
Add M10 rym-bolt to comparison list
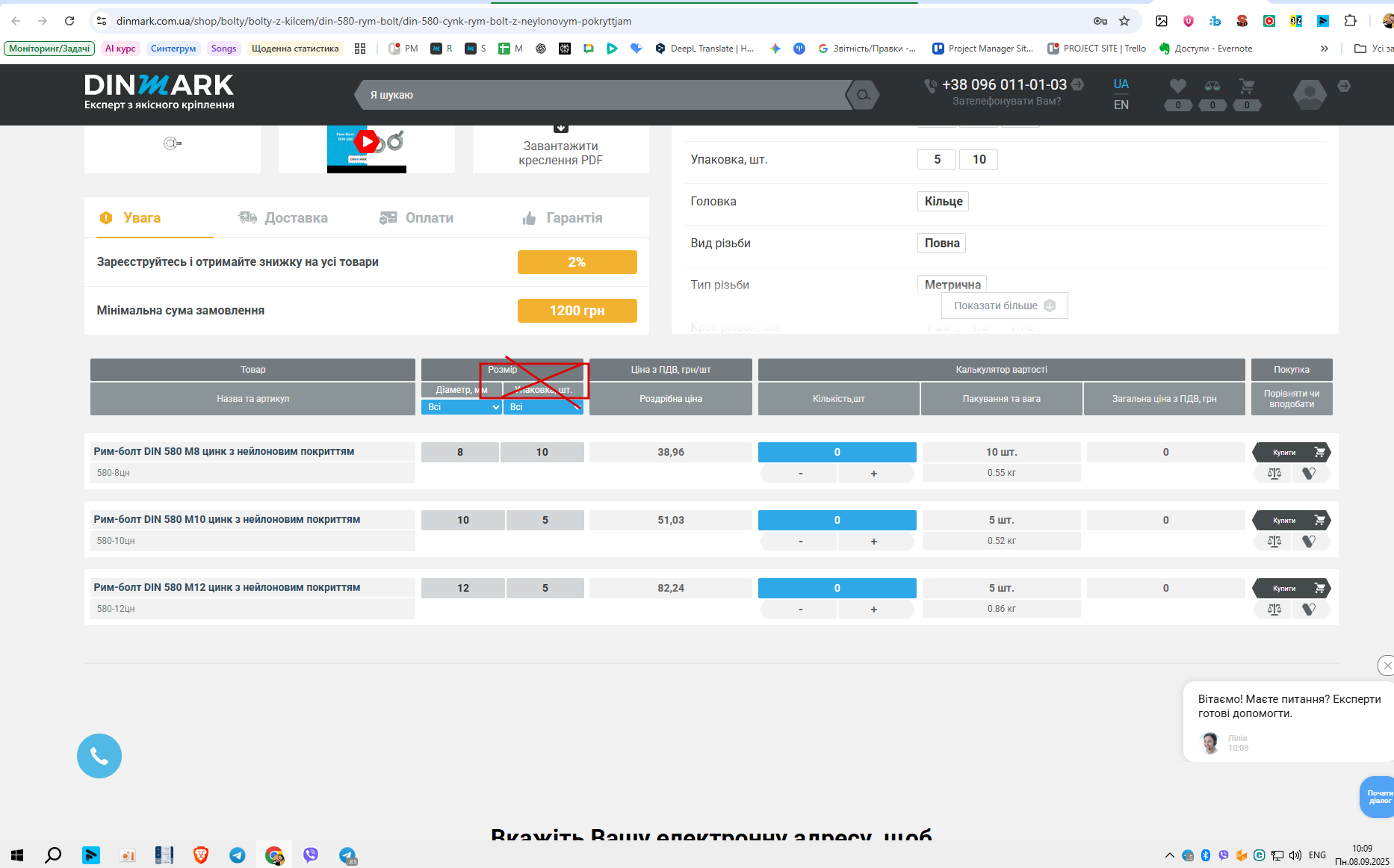pos(1274,541)
